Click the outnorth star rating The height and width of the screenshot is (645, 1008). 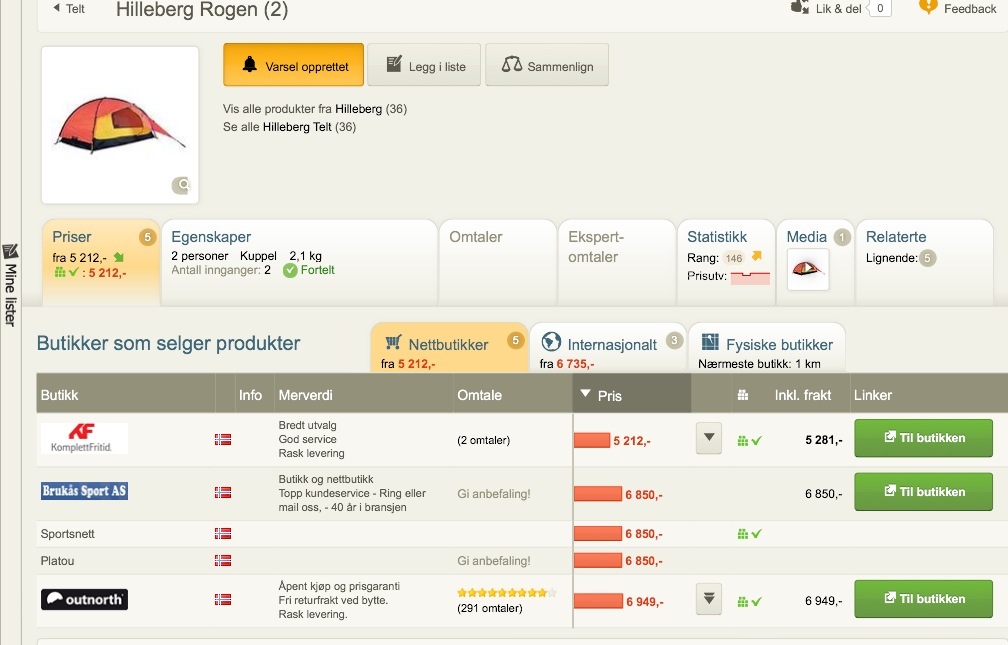click(506, 593)
